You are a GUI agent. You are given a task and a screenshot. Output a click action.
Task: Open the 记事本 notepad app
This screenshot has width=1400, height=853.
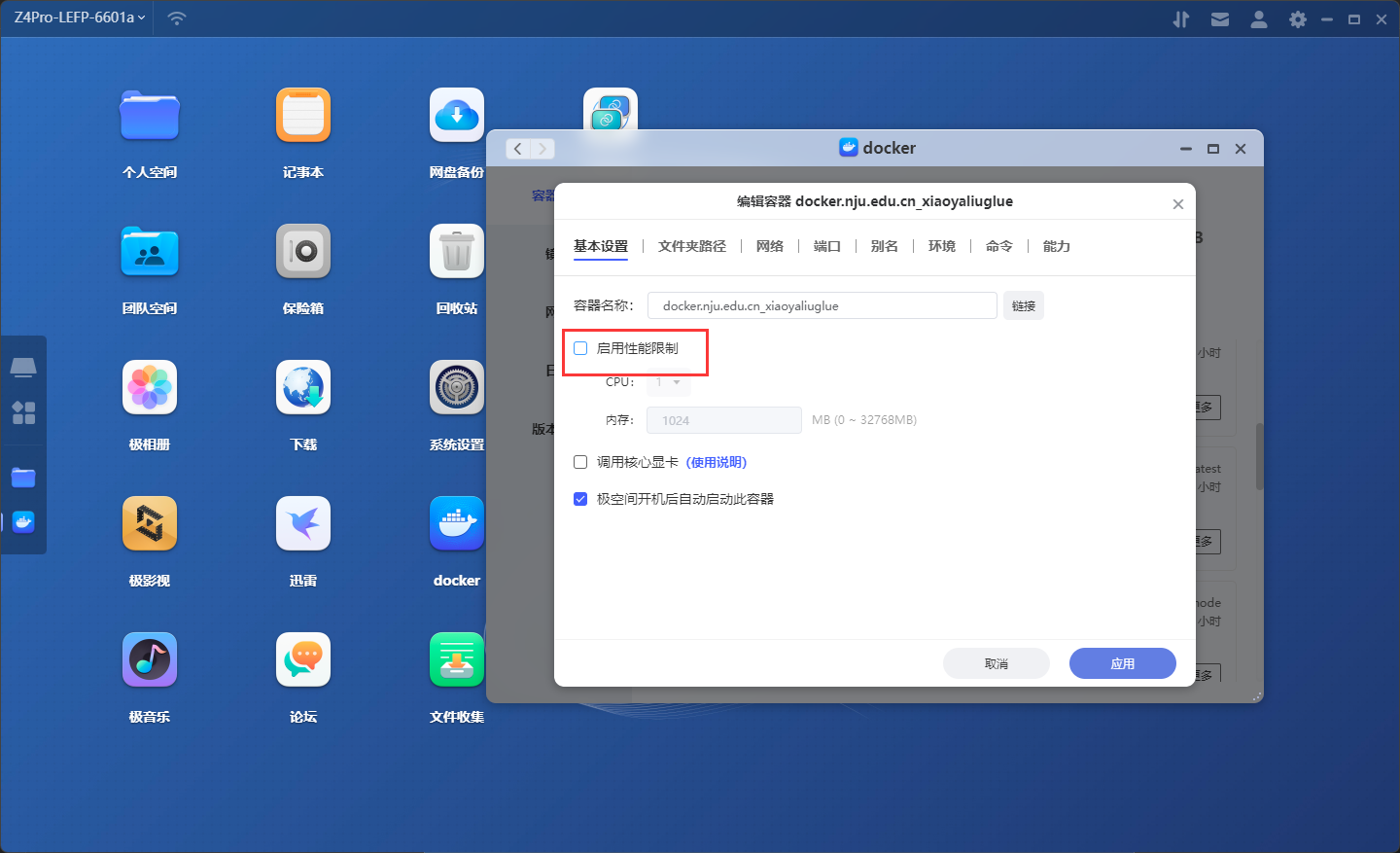(303, 116)
